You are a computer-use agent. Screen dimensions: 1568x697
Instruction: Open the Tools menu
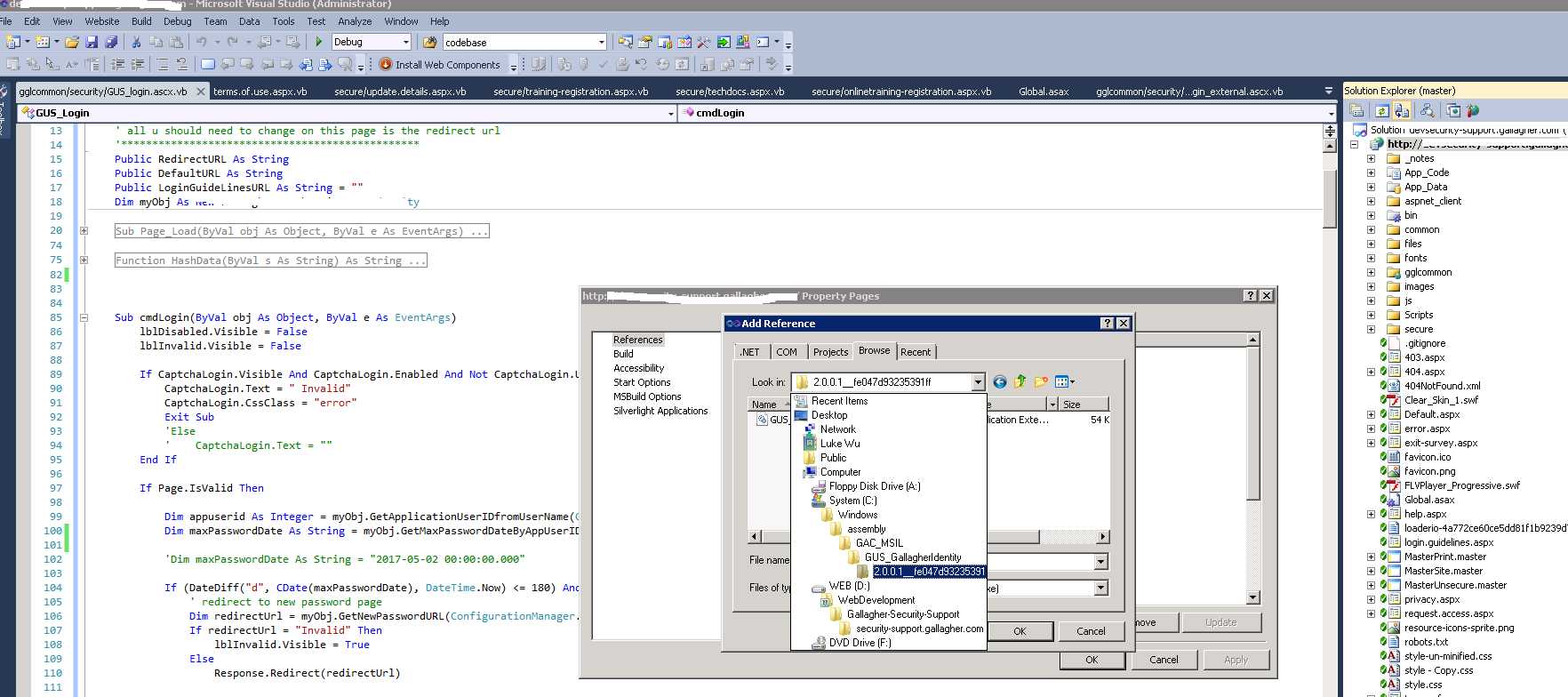coord(284,21)
